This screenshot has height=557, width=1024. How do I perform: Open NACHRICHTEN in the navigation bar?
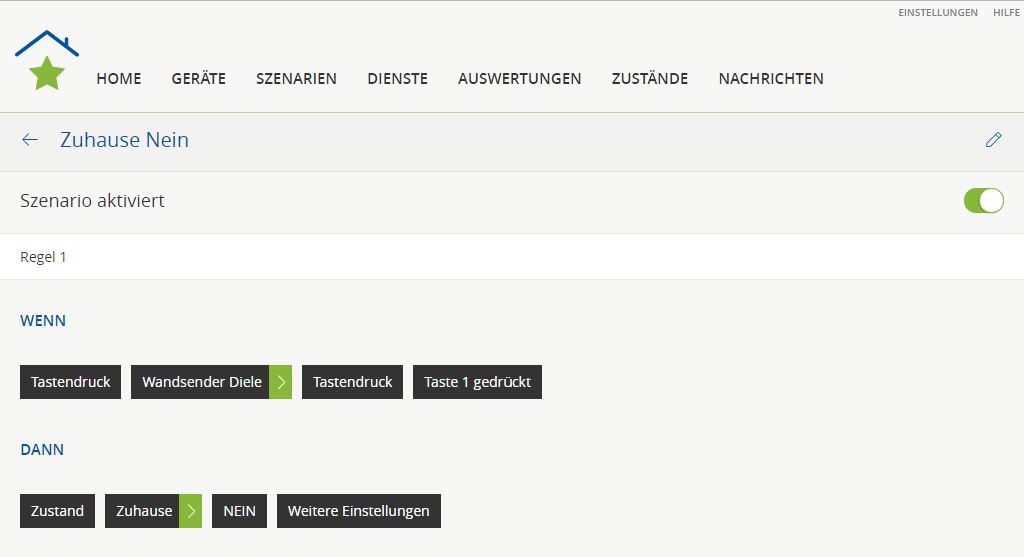point(771,78)
